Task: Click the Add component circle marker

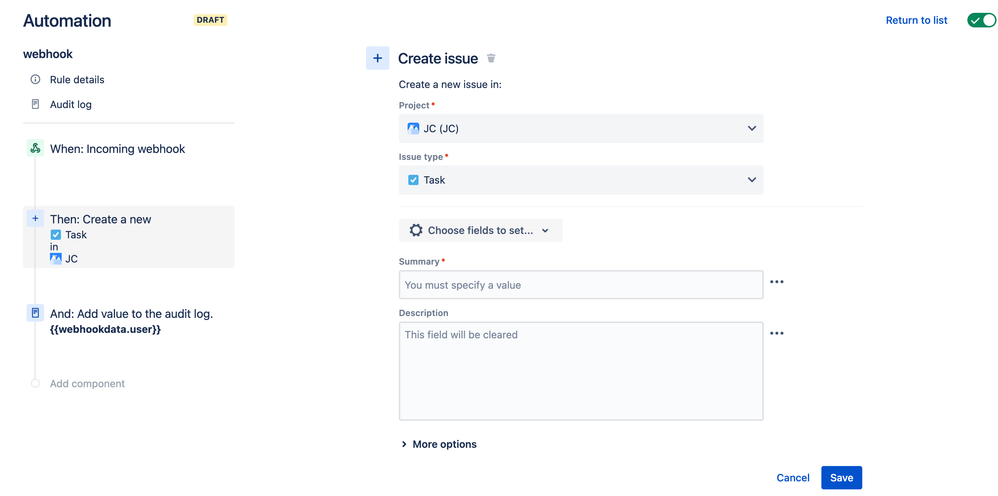Action: tap(35, 383)
